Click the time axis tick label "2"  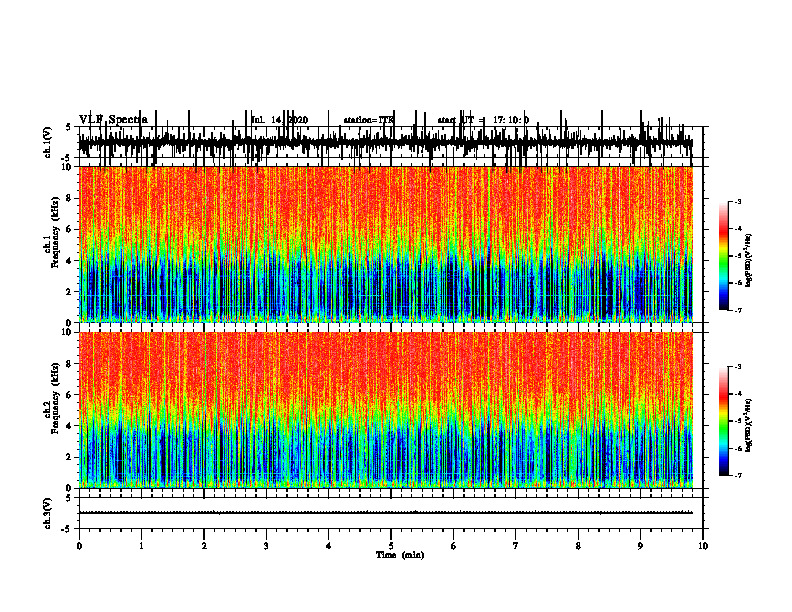(204, 546)
